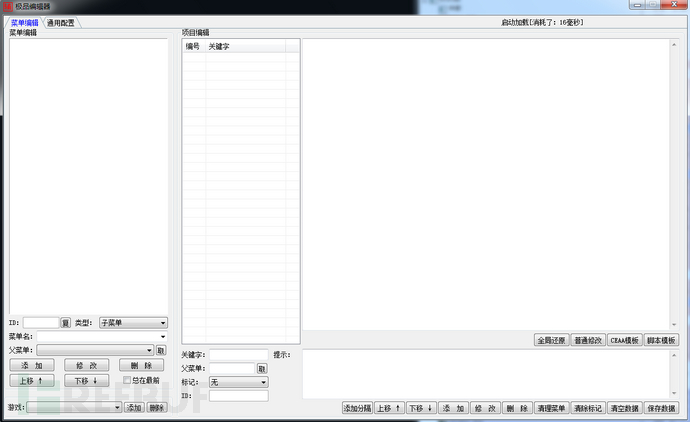Screen dimensions: 690x422
Task: Click the 添加分隔 button
Action: [357, 408]
